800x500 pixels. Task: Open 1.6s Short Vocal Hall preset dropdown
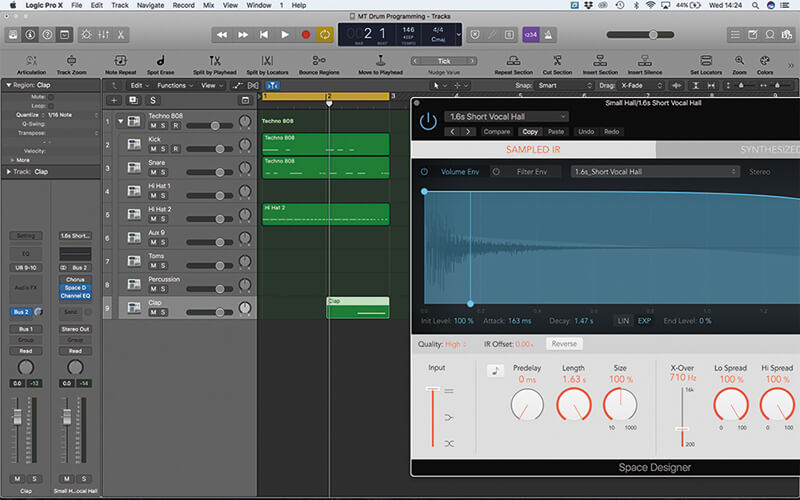tap(506, 116)
